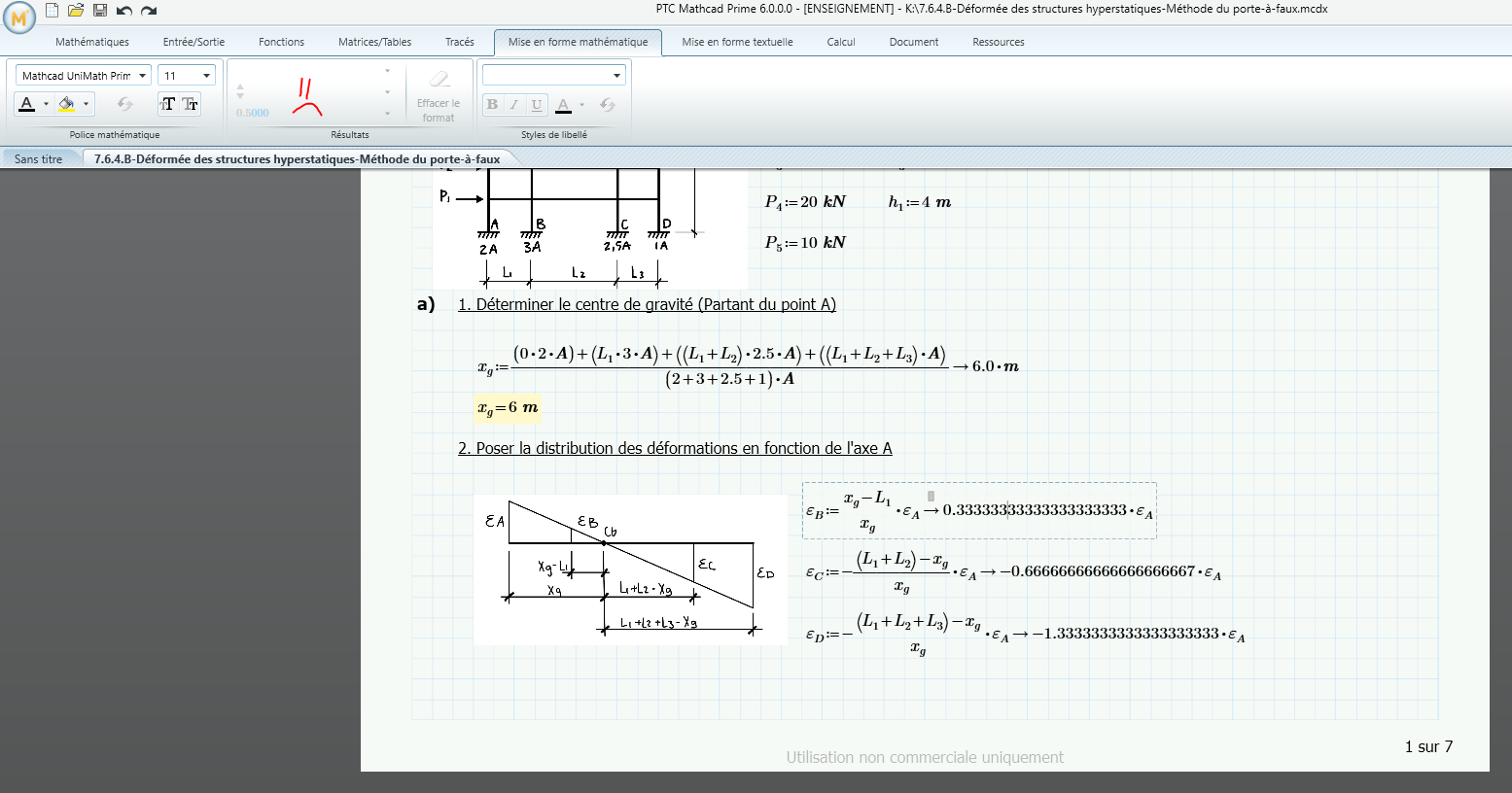Toggle italic in Styles de libellé
The image size is (1512, 793).
[x=514, y=105]
